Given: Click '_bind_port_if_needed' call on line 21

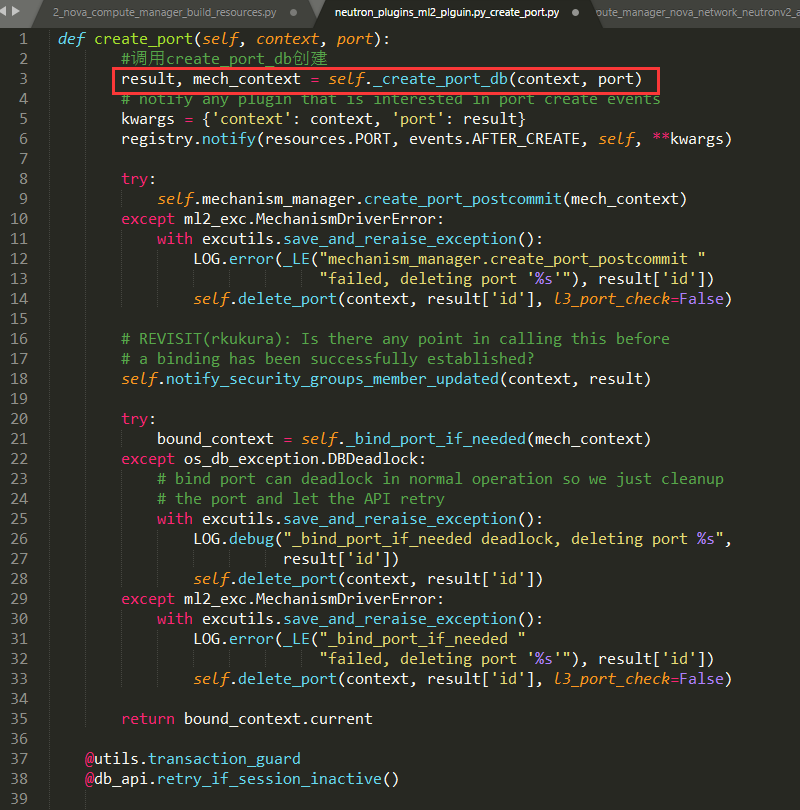Looking at the screenshot, I should 436,439.
